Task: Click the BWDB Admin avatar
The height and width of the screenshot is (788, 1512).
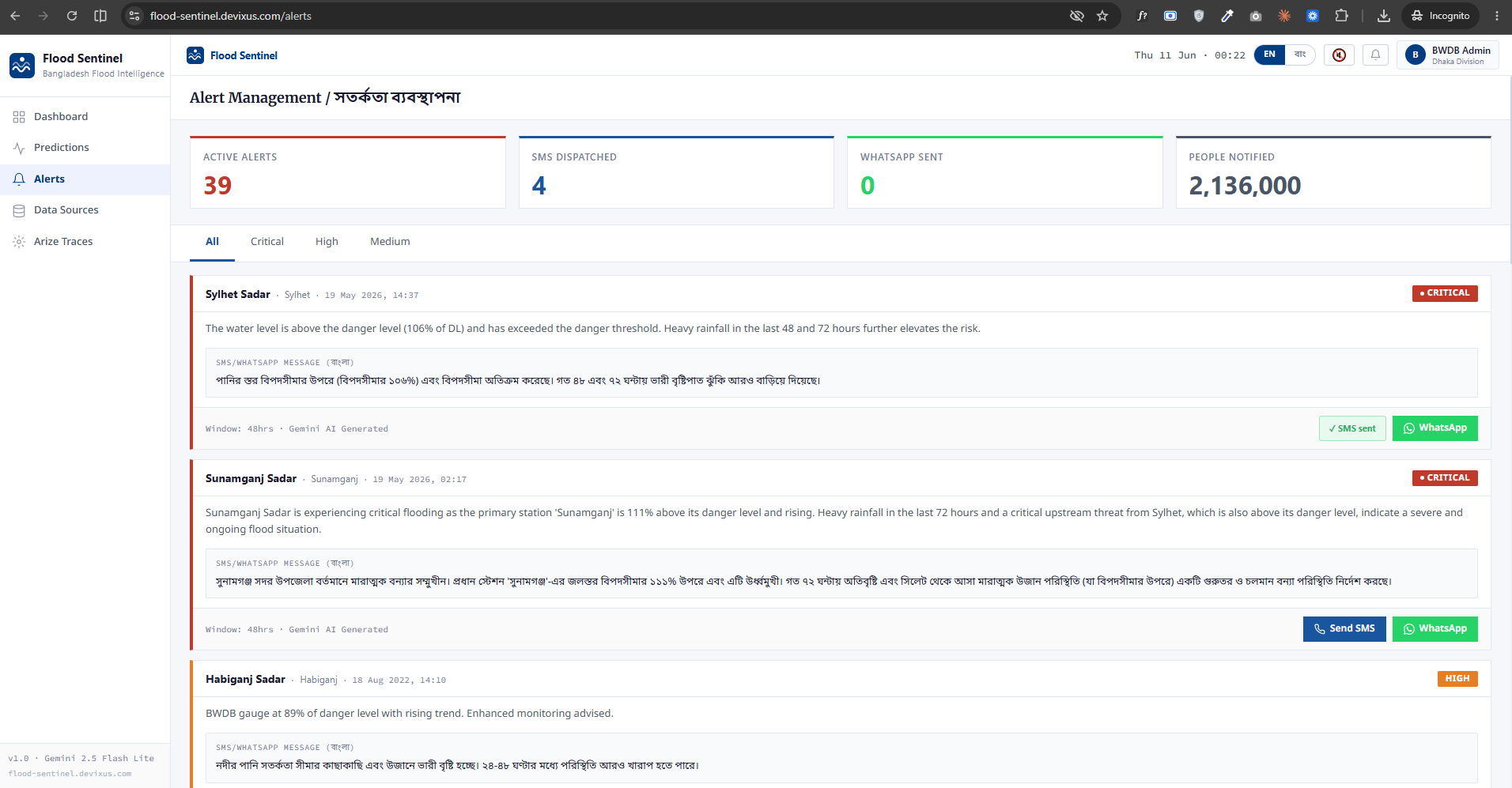Action: click(x=1416, y=55)
